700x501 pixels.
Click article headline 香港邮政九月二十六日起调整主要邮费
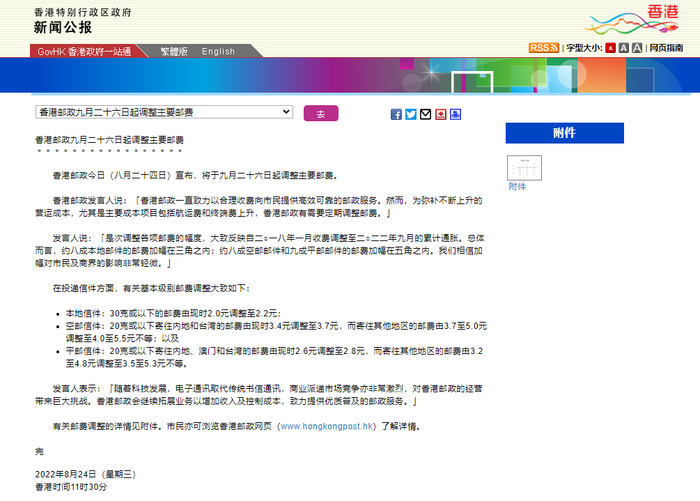coord(110,140)
